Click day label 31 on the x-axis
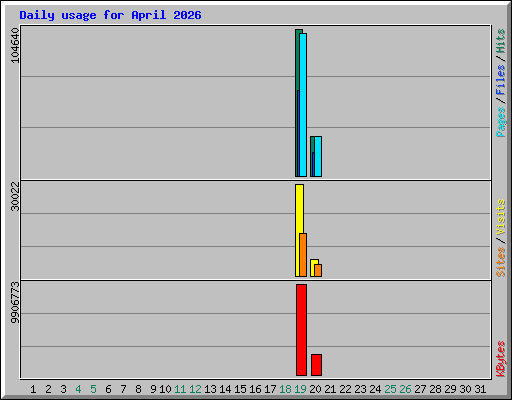This screenshot has height=400, width=512. (x=480, y=389)
